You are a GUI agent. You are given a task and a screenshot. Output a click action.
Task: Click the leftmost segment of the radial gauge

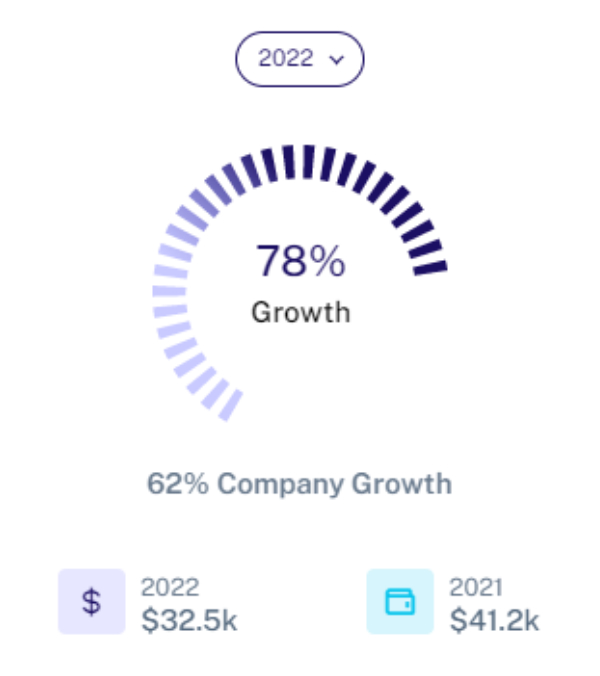[170, 291]
